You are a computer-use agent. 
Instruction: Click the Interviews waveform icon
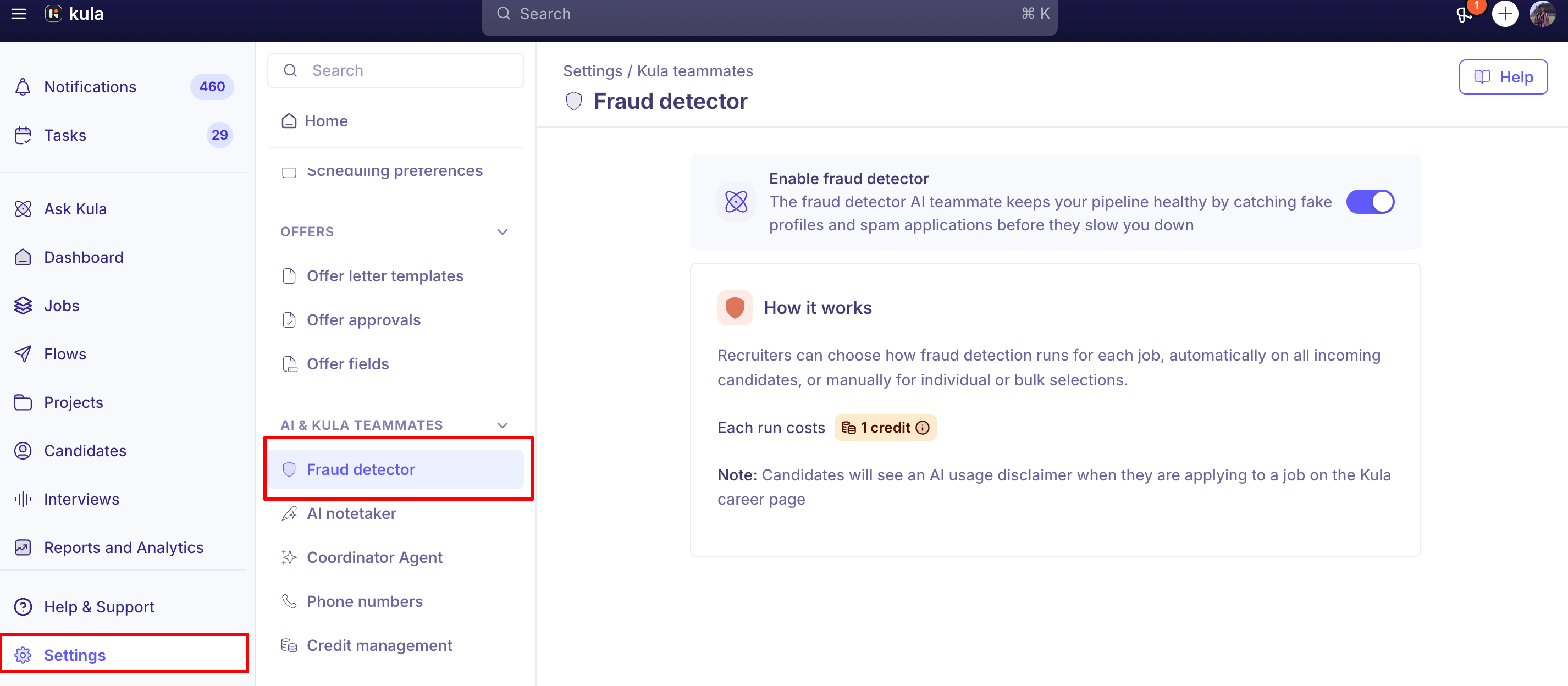pyautogui.click(x=23, y=499)
